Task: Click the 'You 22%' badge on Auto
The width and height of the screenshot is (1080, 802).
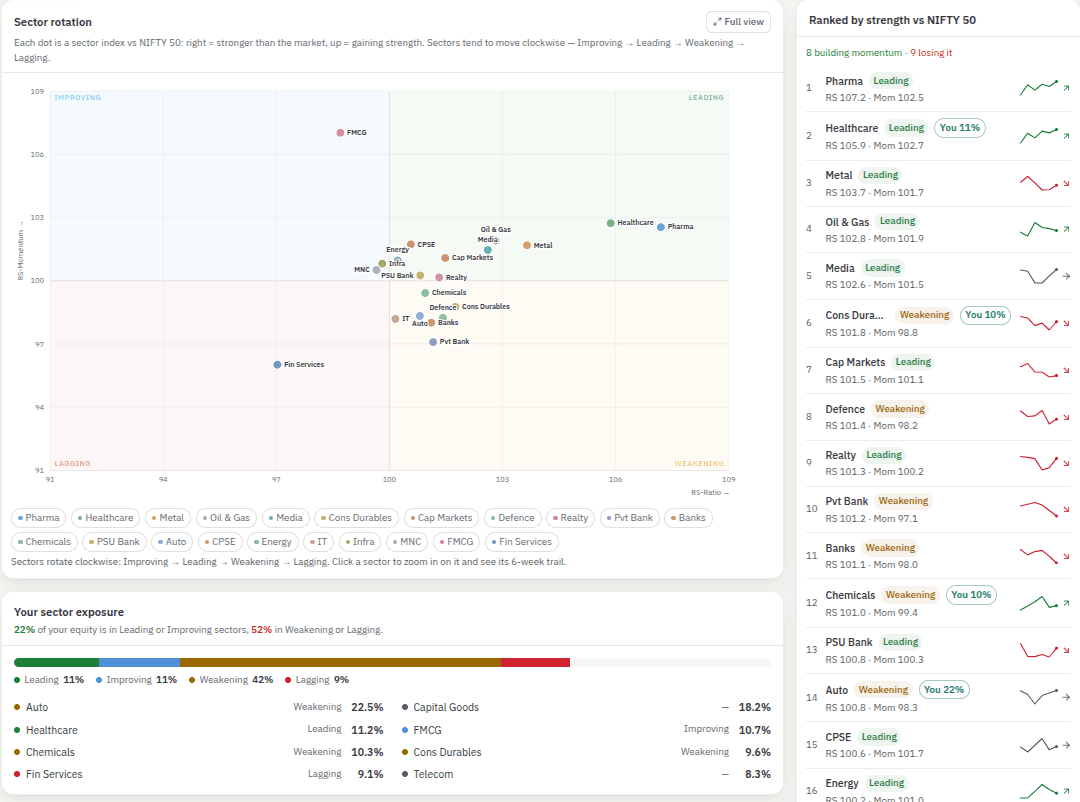Action: [944, 690]
